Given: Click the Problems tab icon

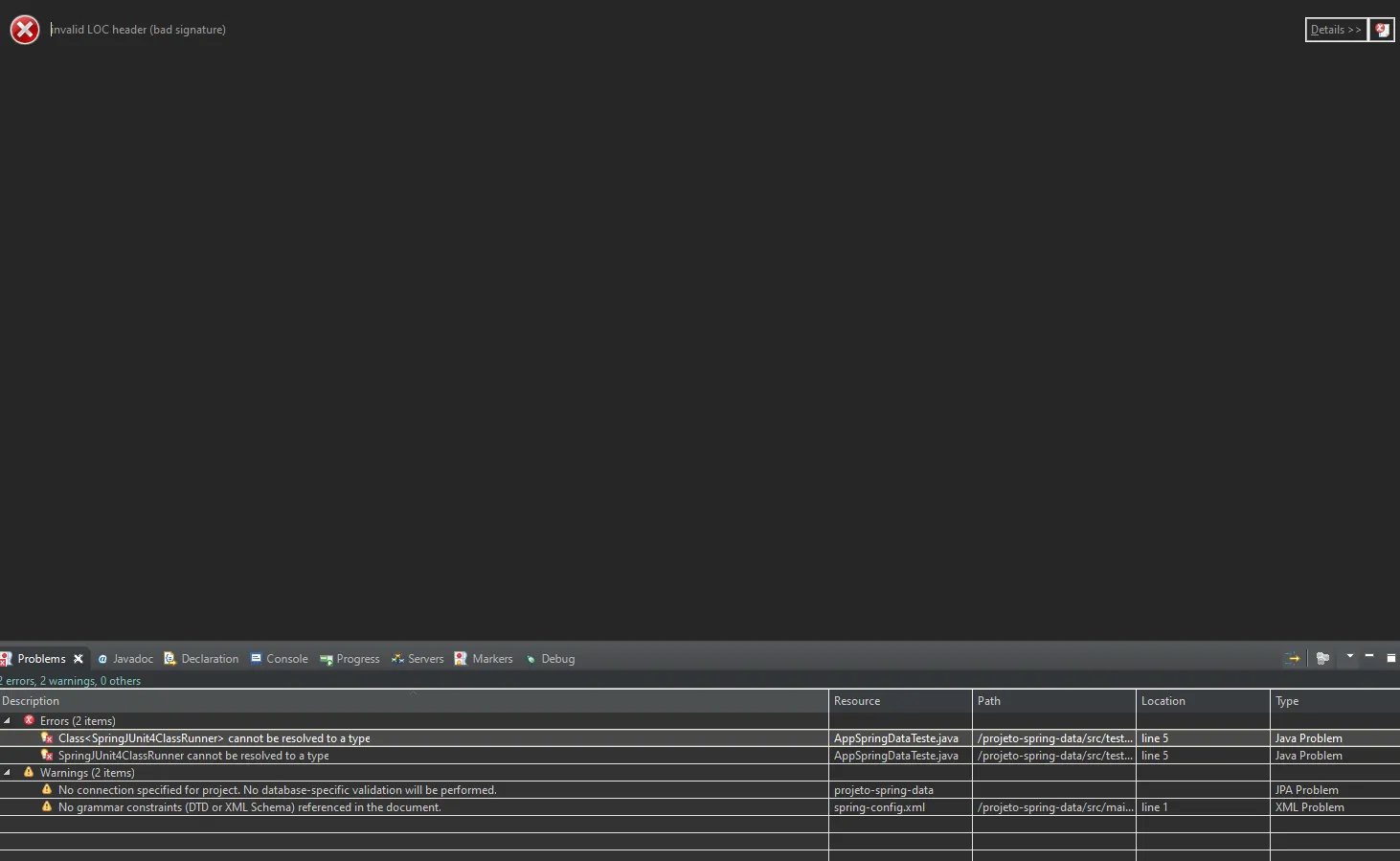Looking at the screenshot, I should 6,659.
